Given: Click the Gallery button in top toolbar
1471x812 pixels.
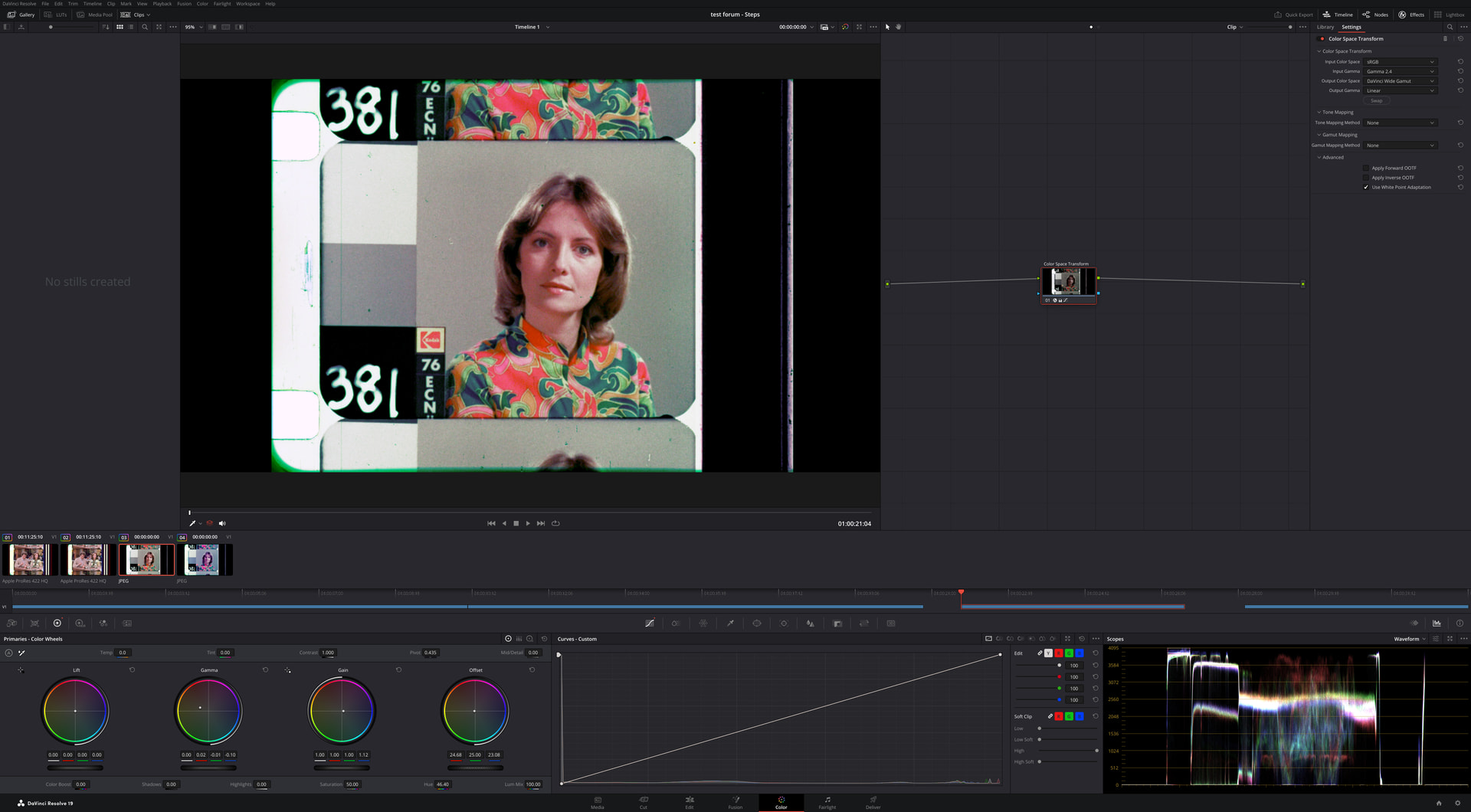Looking at the screenshot, I should 21,15.
